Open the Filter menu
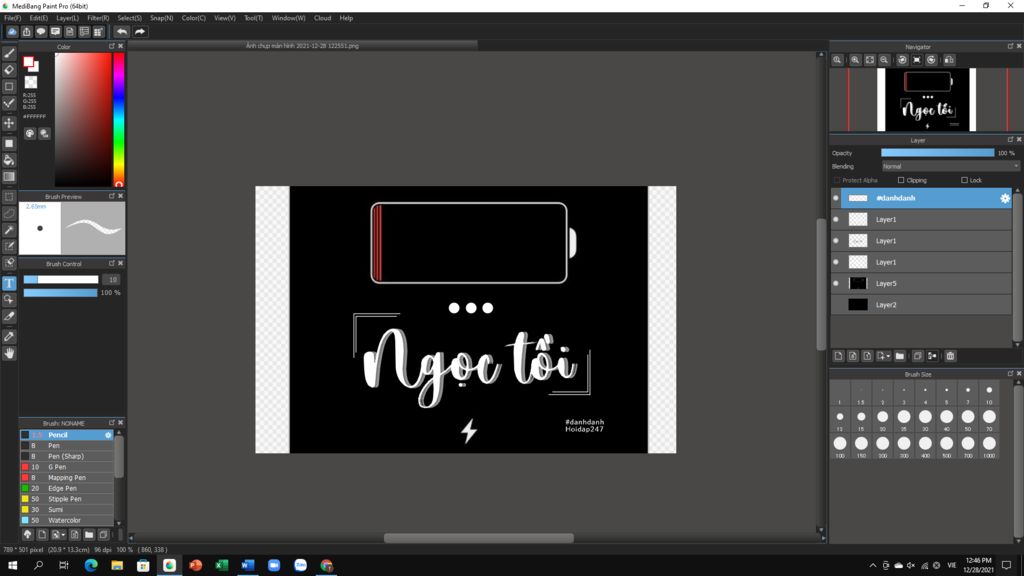This screenshot has height=576, width=1024. coord(98,18)
